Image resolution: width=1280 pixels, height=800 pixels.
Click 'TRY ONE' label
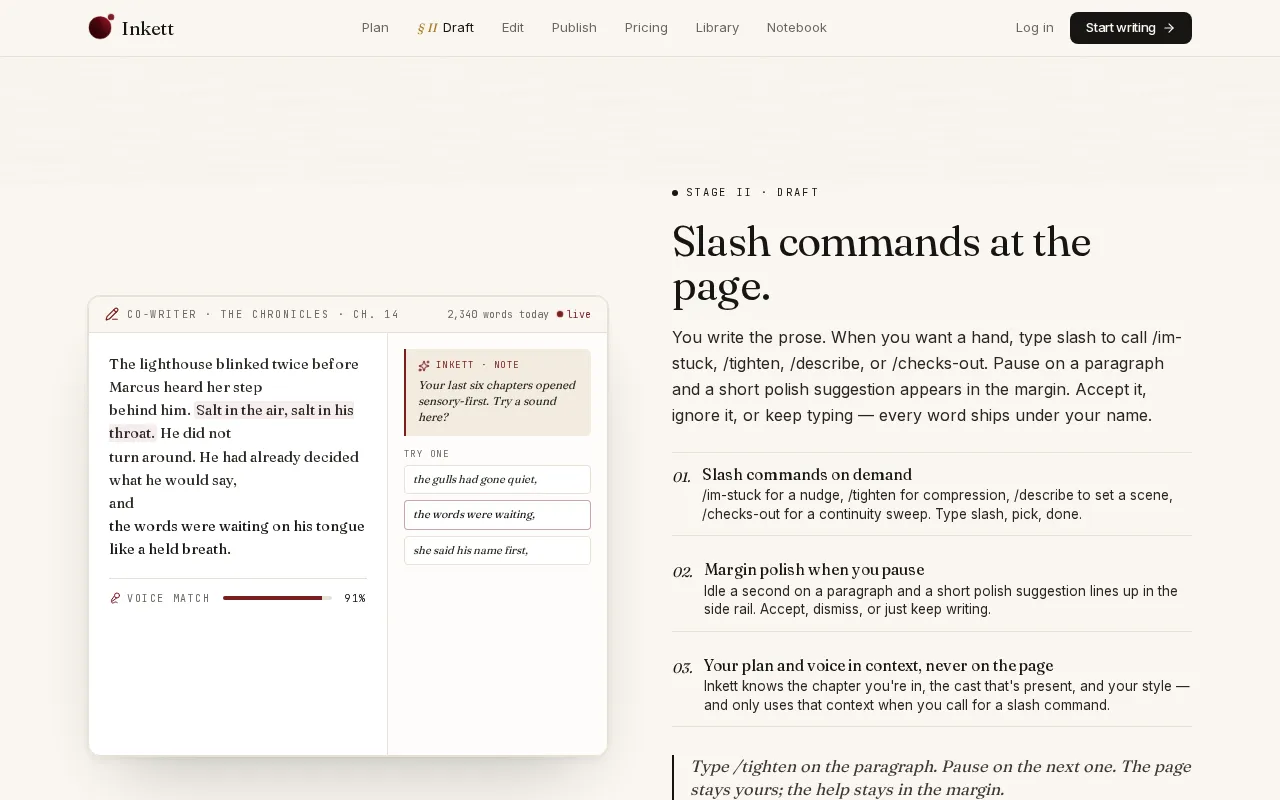coord(427,454)
